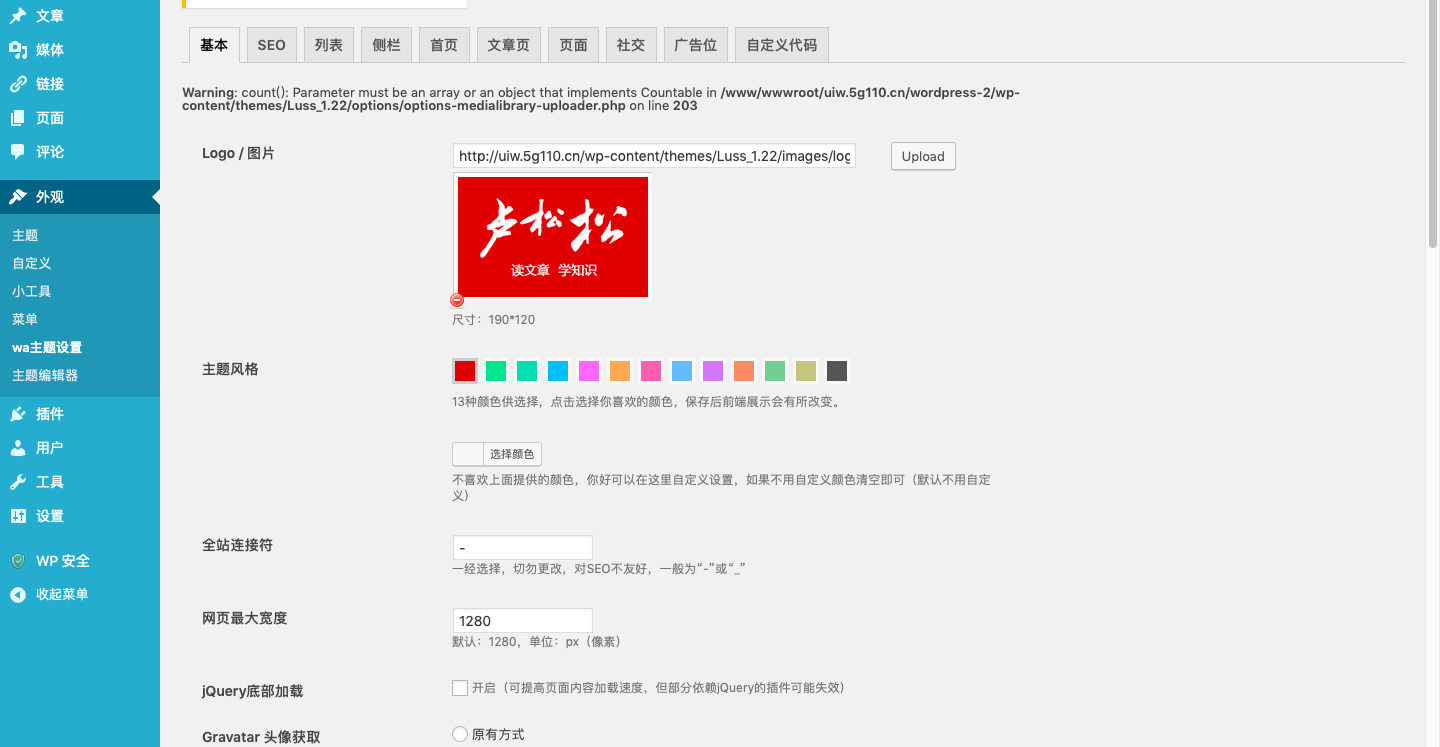This screenshot has height=747, width=1440.
Task: Click the Comments (评论) bubble icon
Action: point(18,152)
